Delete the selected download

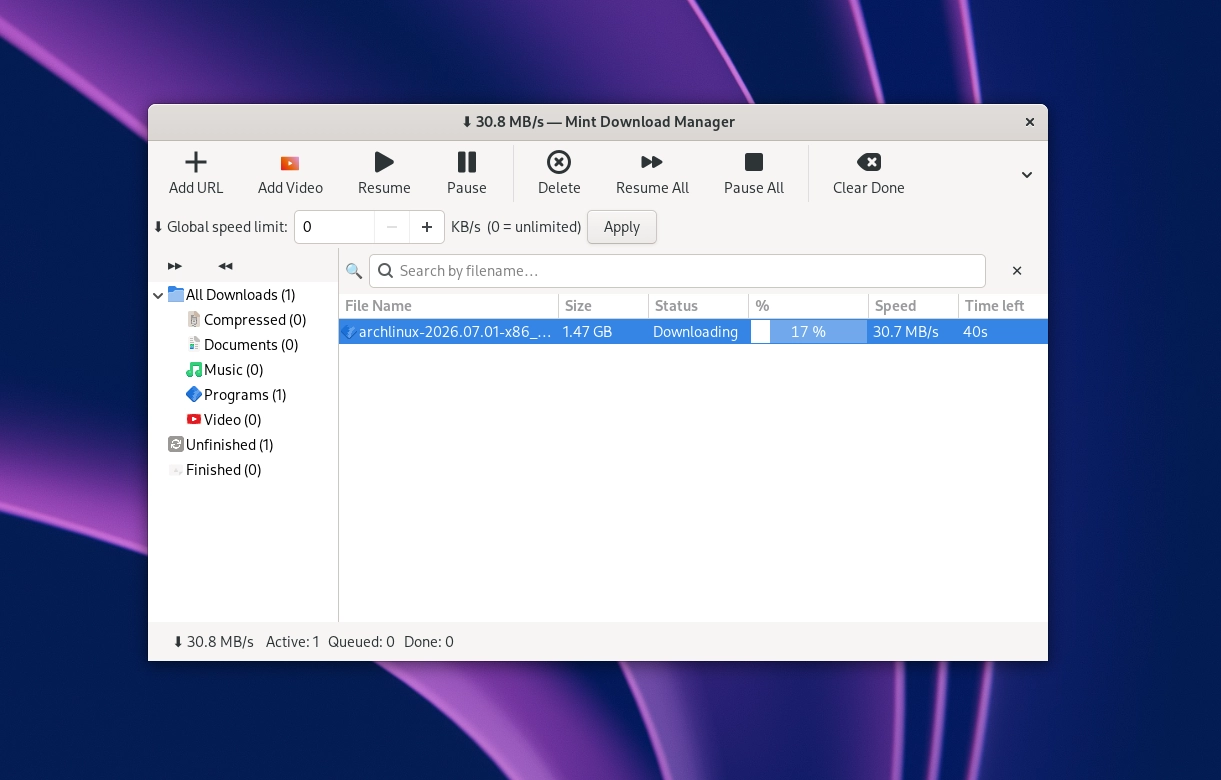click(x=559, y=173)
